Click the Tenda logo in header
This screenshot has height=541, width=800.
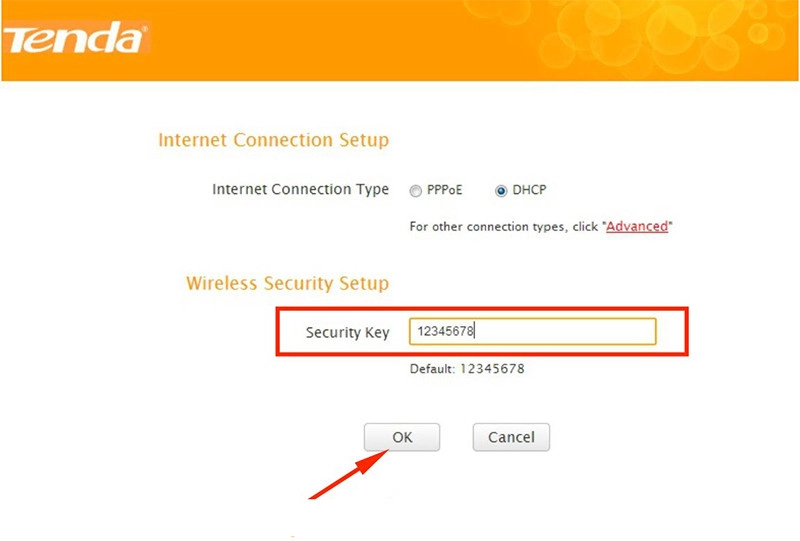pyautogui.click(x=75, y=39)
